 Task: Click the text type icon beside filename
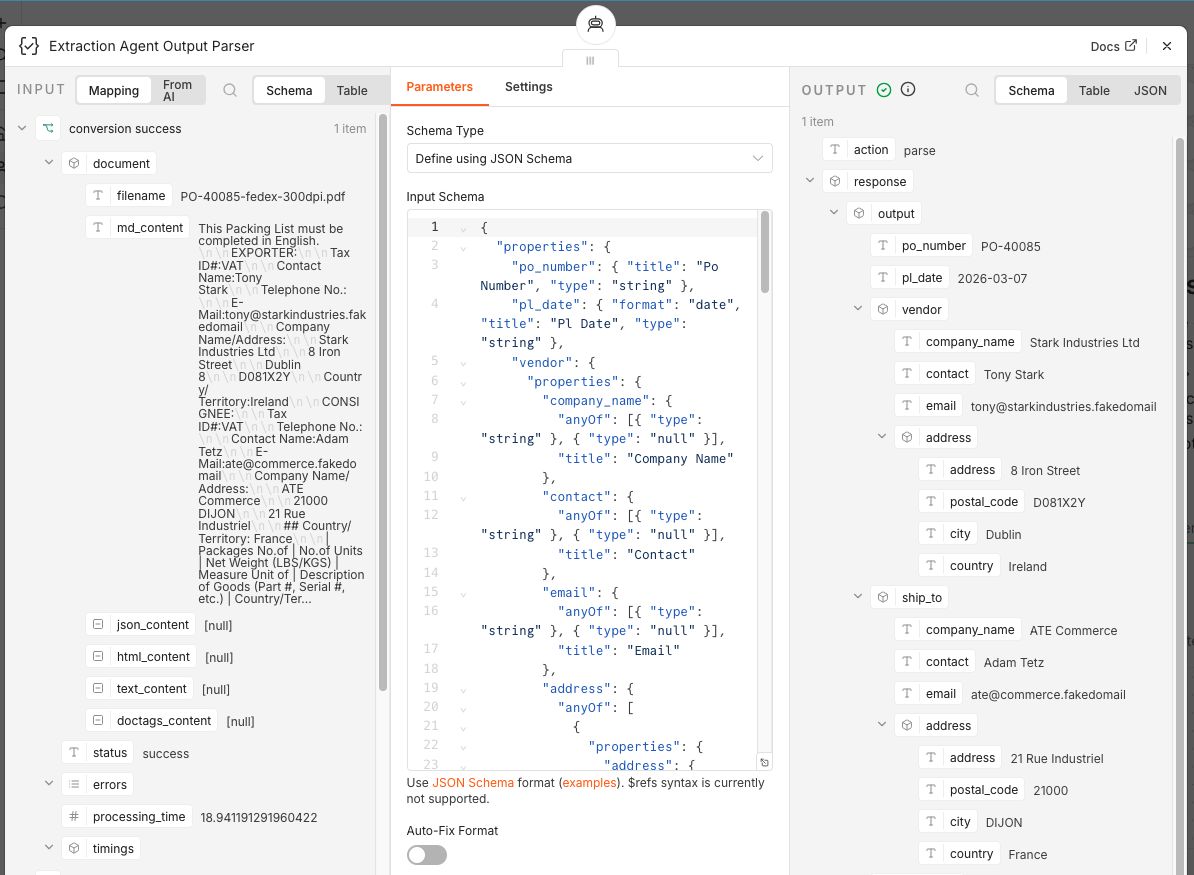click(97, 196)
